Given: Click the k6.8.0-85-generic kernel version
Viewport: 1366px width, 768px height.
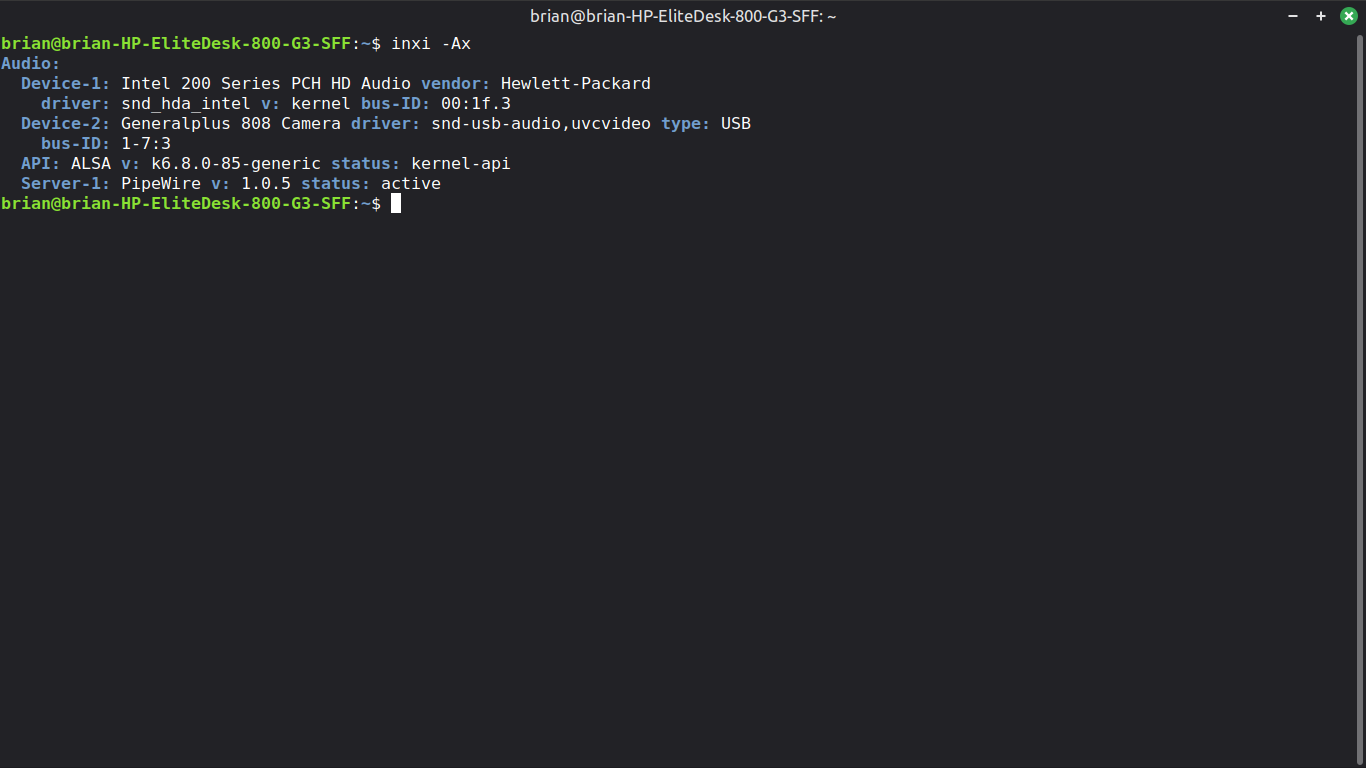Looking at the screenshot, I should coord(236,164).
